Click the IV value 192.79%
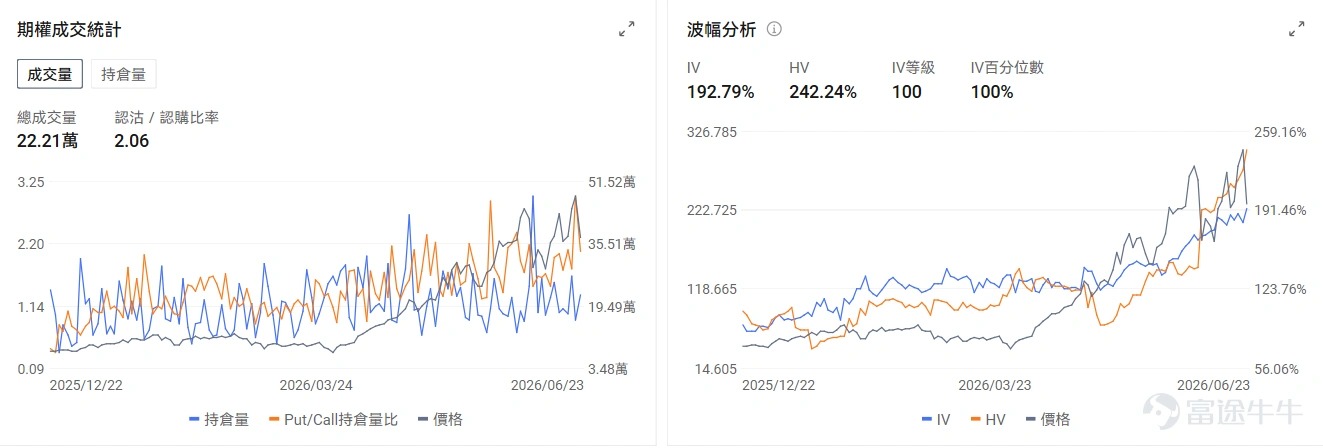Image resolution: width=1323 pixels, height=448 pixels. click(x=720, y=92)
